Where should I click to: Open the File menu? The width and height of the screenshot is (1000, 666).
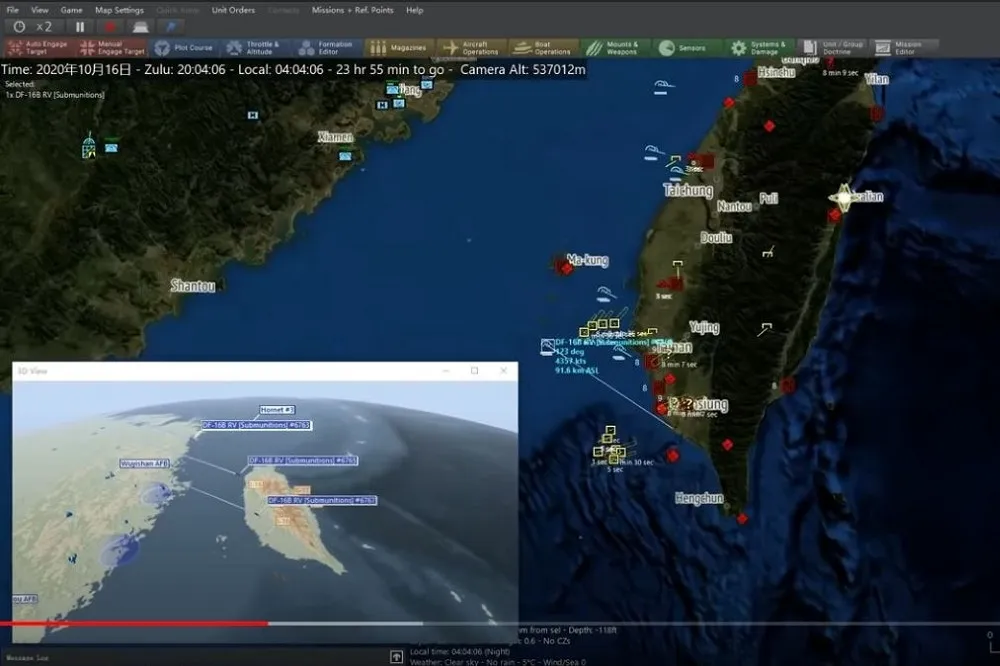(x=12, y=10)
